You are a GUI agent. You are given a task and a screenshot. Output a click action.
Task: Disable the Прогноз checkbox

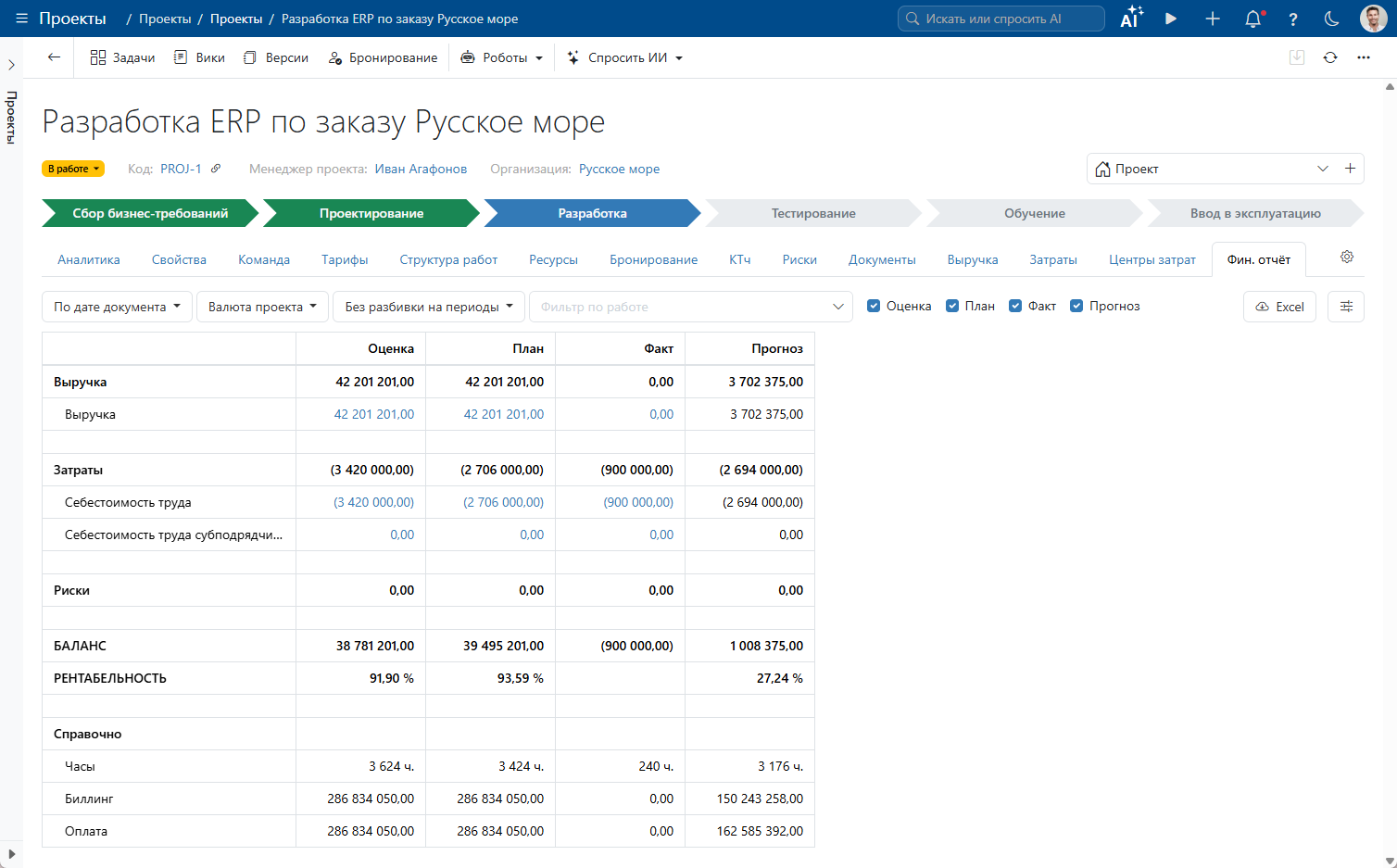click(1076, 306)
